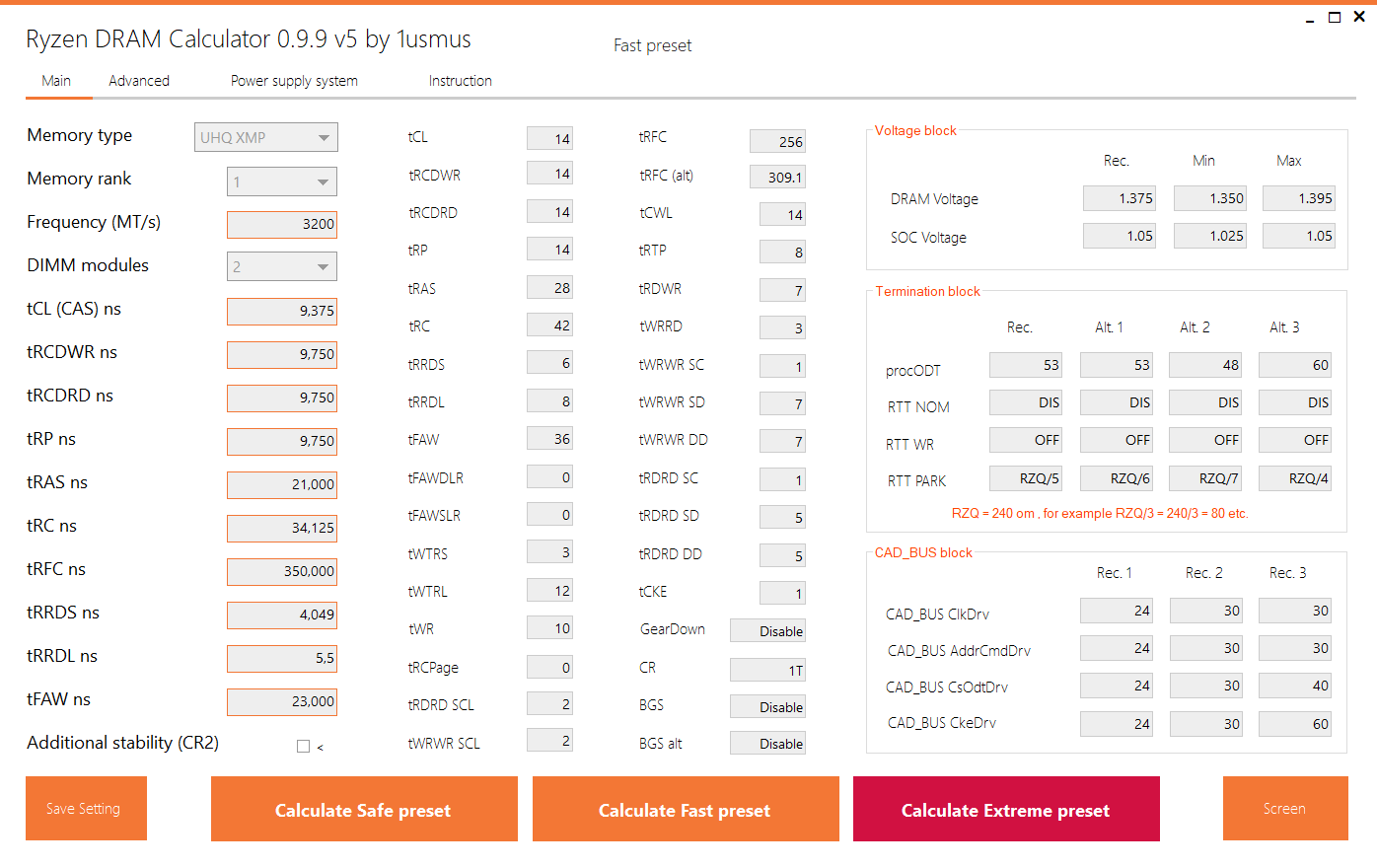
Task: Focus the tRC ns input field
Action: [x=282, y=528]
